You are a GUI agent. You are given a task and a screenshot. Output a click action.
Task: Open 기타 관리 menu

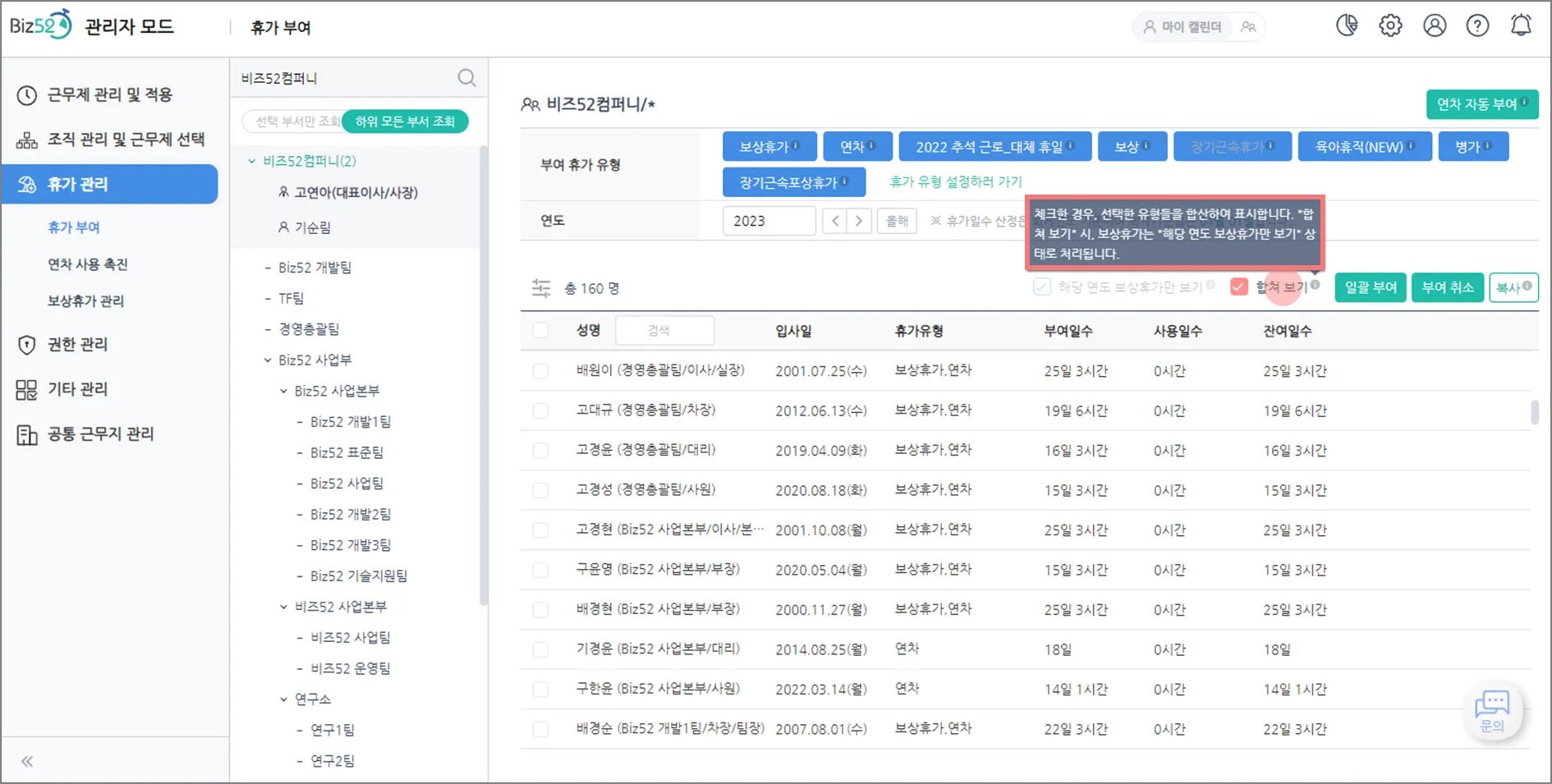point(77,389)
